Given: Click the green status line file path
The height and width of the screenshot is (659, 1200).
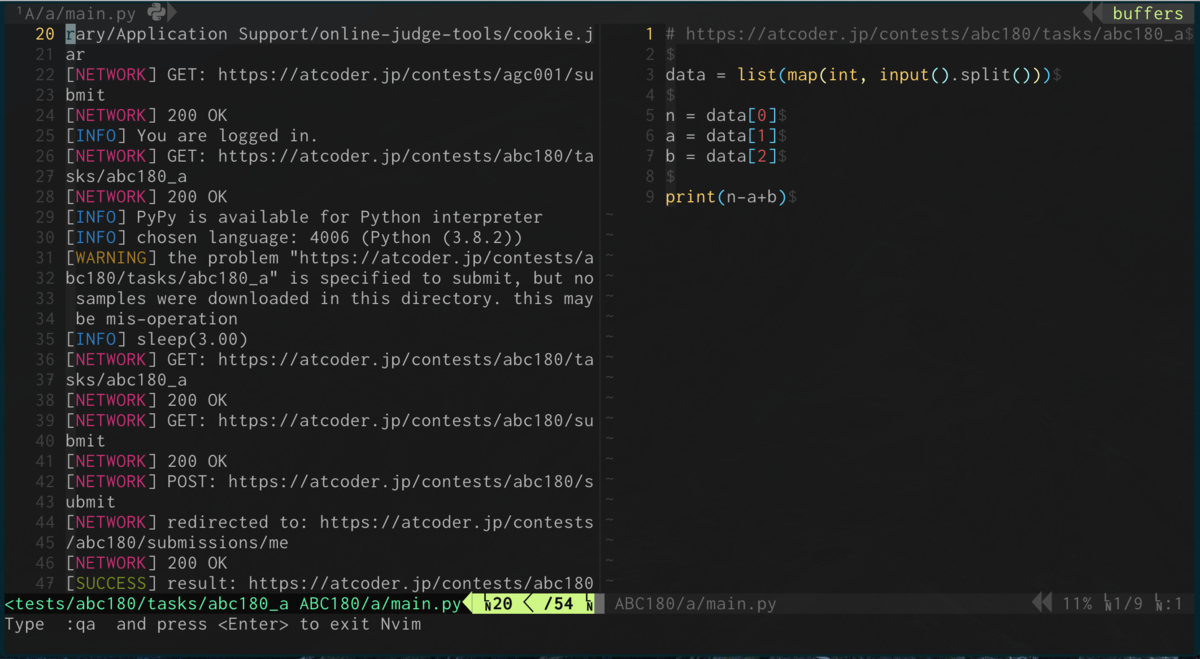Looking at the screenshot, I should (233, 604).
